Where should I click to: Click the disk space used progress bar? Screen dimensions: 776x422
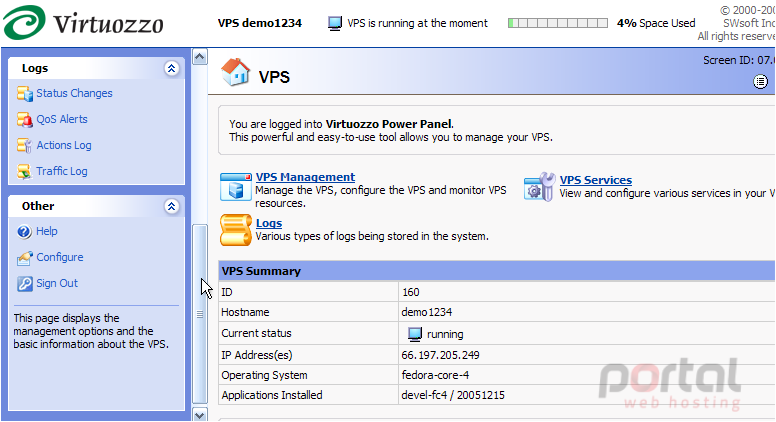[x=558, y=23]
